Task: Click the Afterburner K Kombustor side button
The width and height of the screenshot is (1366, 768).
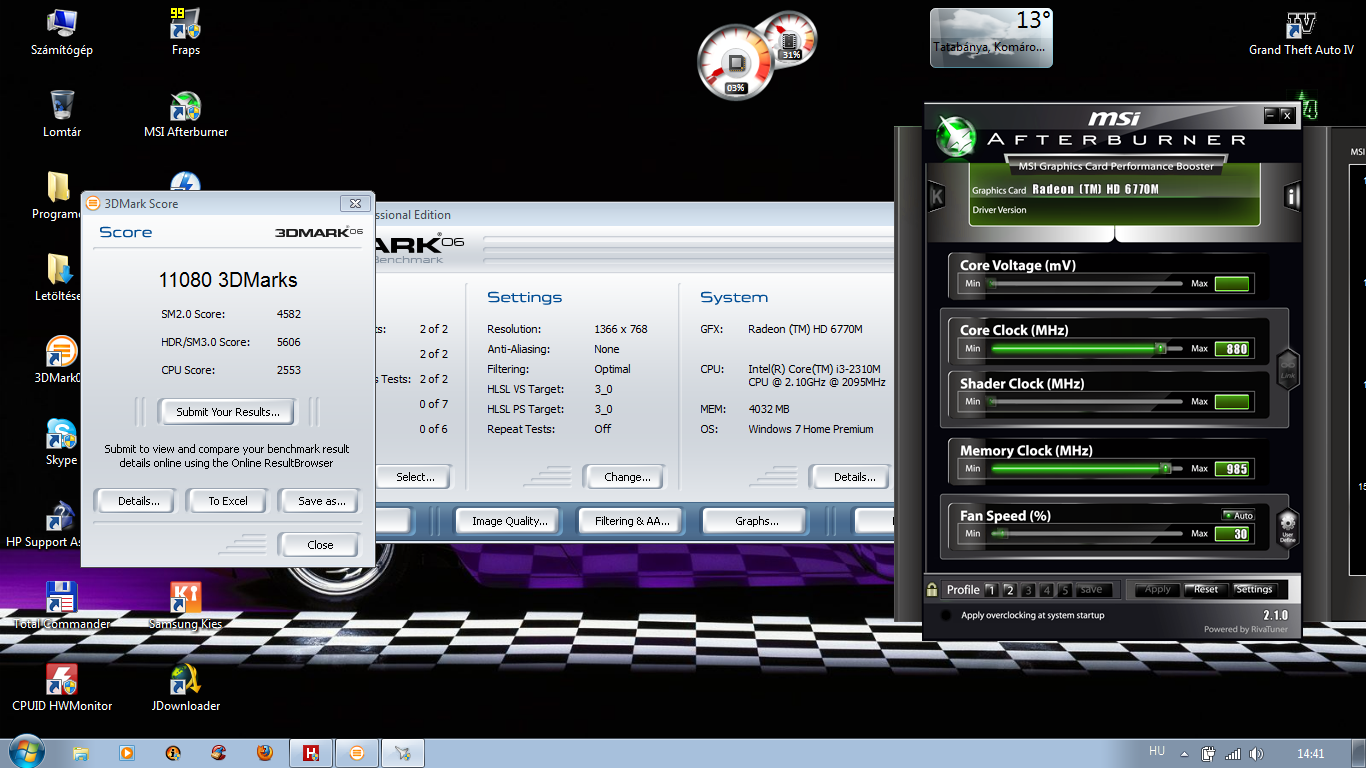Action: [x=937, y=196]
